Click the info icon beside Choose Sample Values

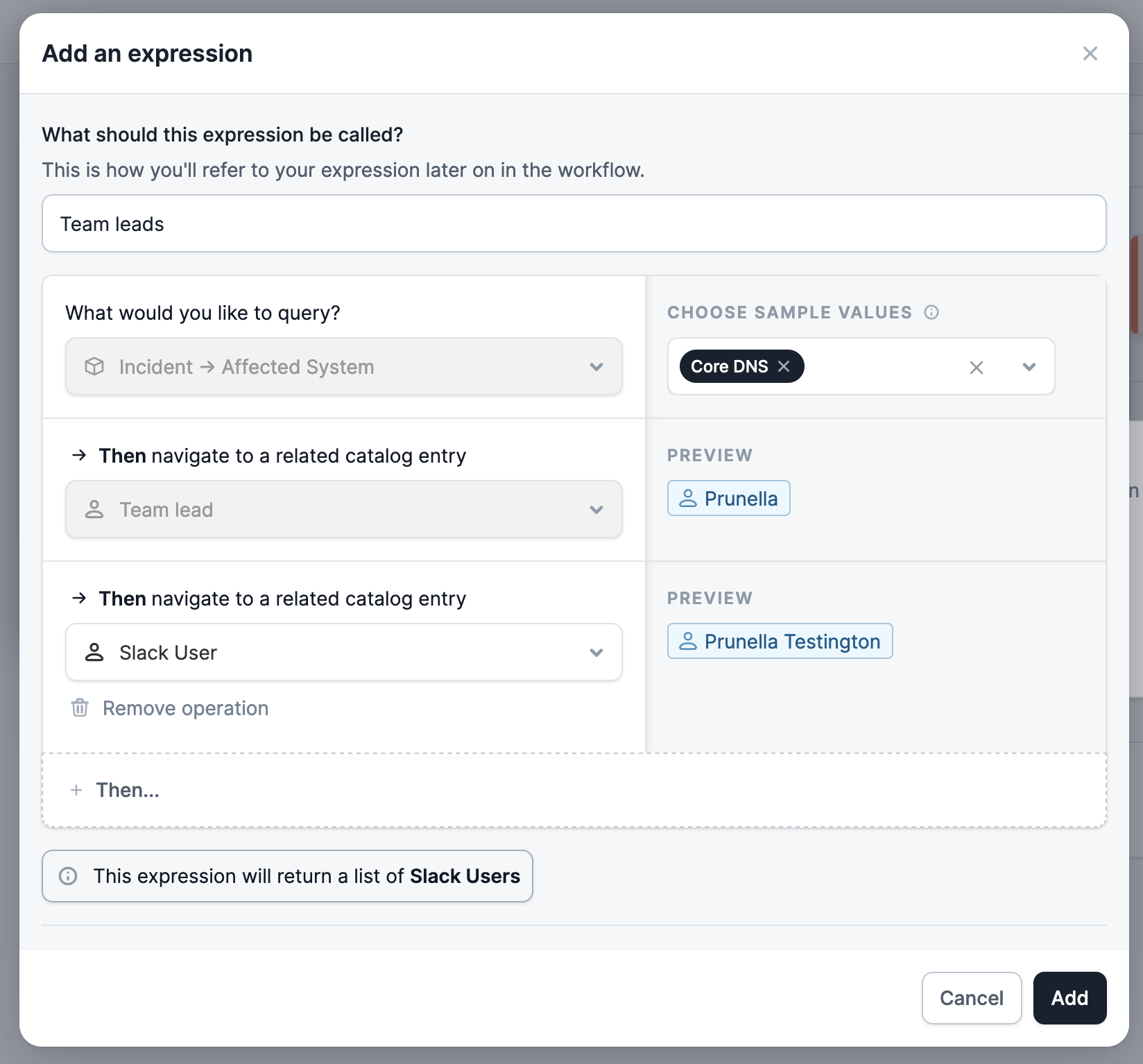(x=931, y=312)
